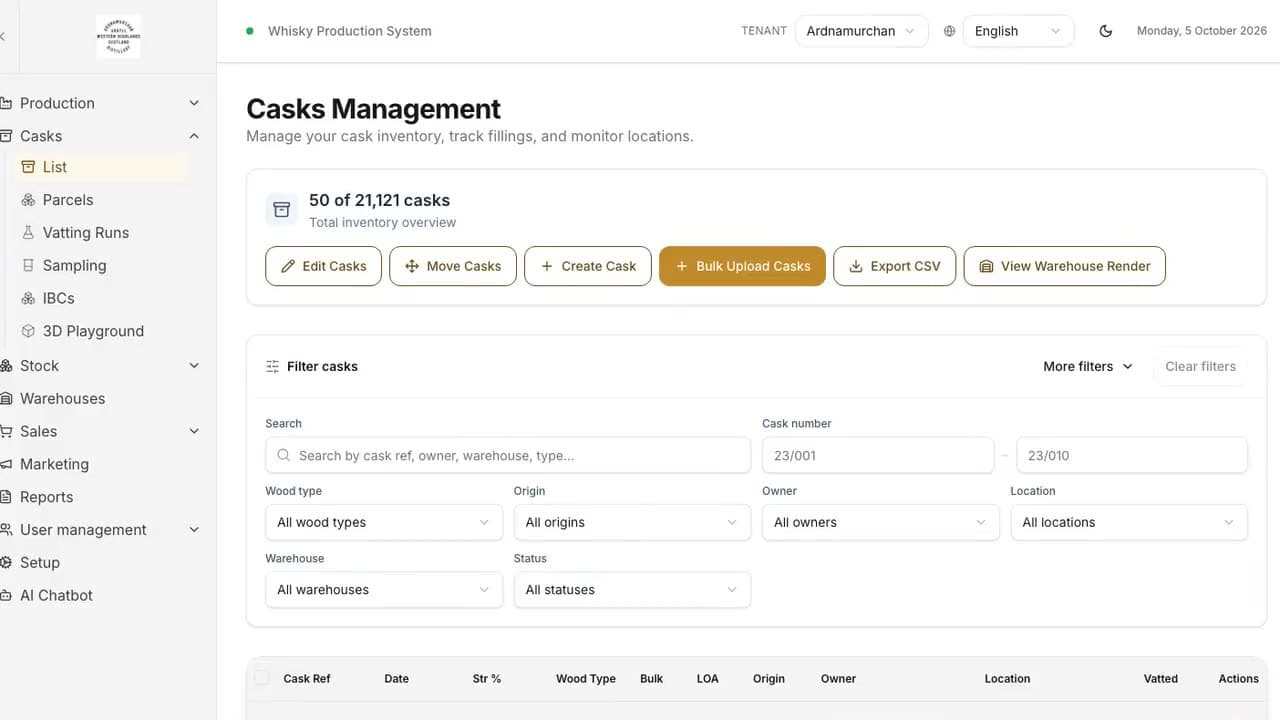
Task: Collapse the sidebar with the arrow
Action: 3,36
